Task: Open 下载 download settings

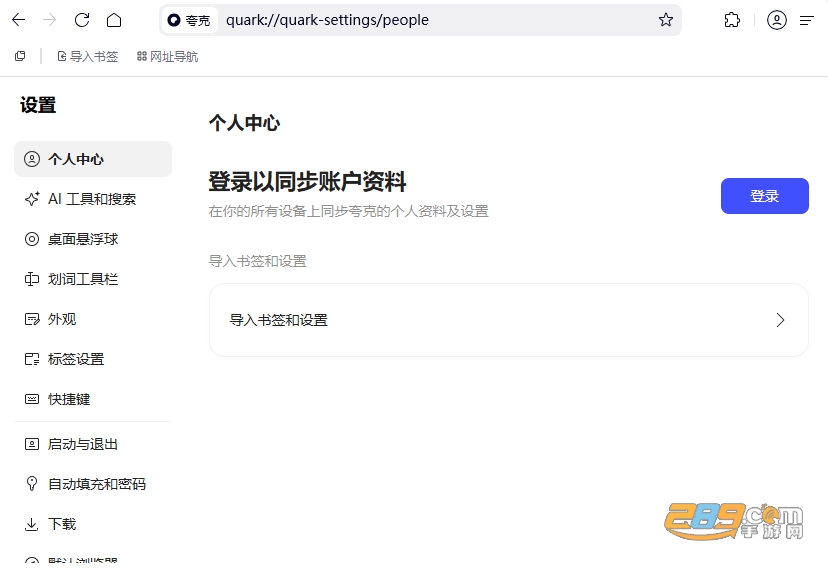Action: click(x=93, y=524)
